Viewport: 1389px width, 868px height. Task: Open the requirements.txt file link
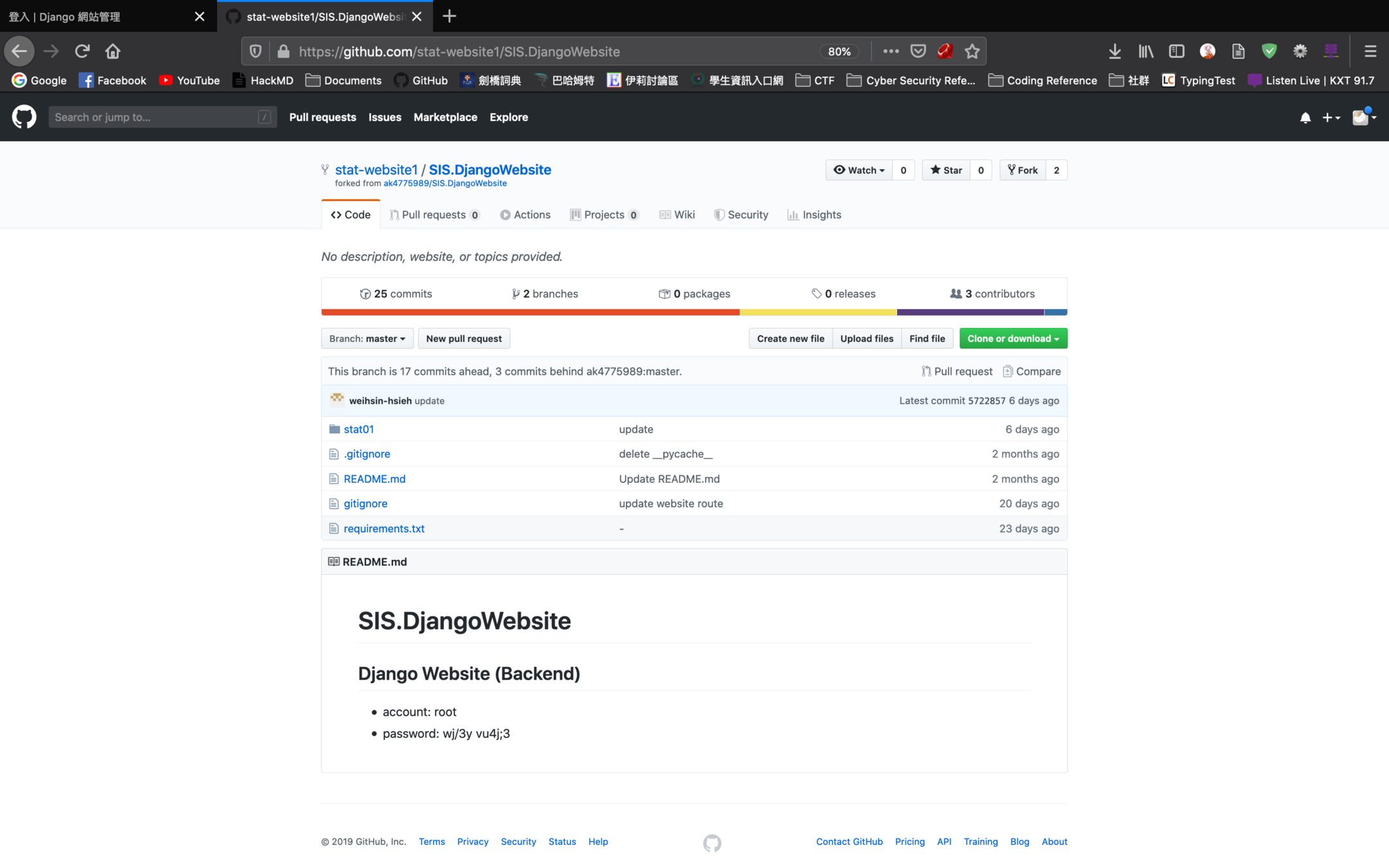[x=384, y=529]
